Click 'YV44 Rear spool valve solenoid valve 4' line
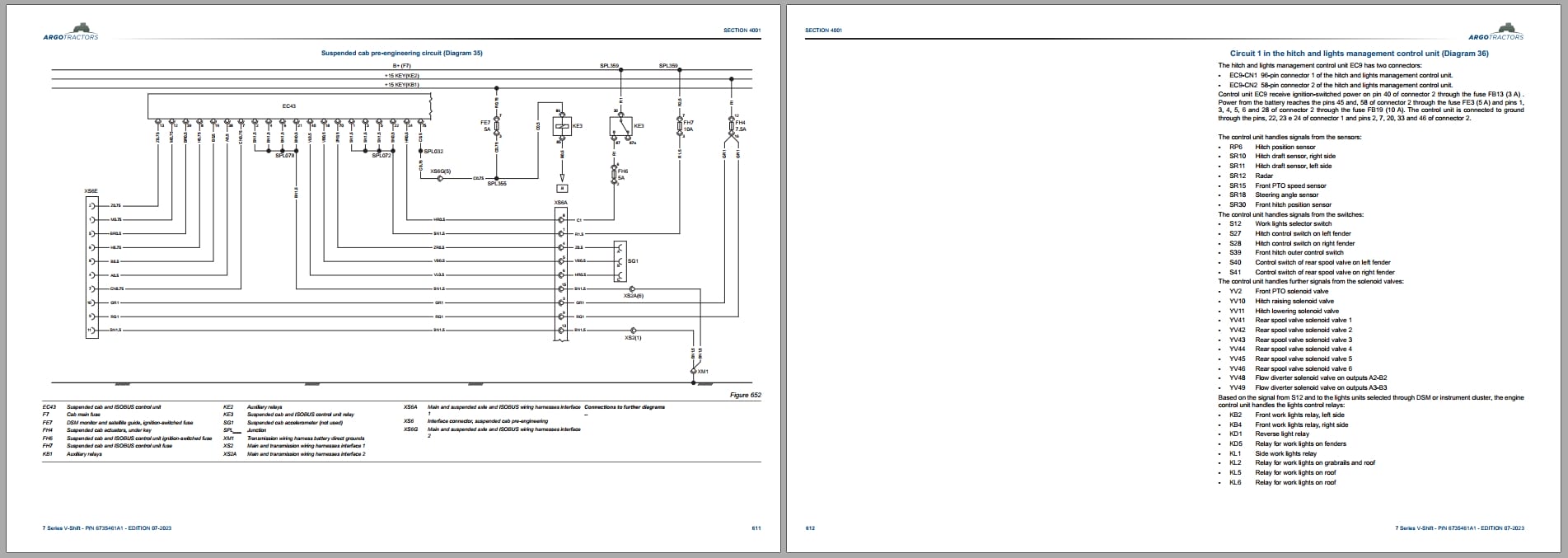Image resolution: width=1568 pixels, height=558 pixels. (x=1290, y=349)
